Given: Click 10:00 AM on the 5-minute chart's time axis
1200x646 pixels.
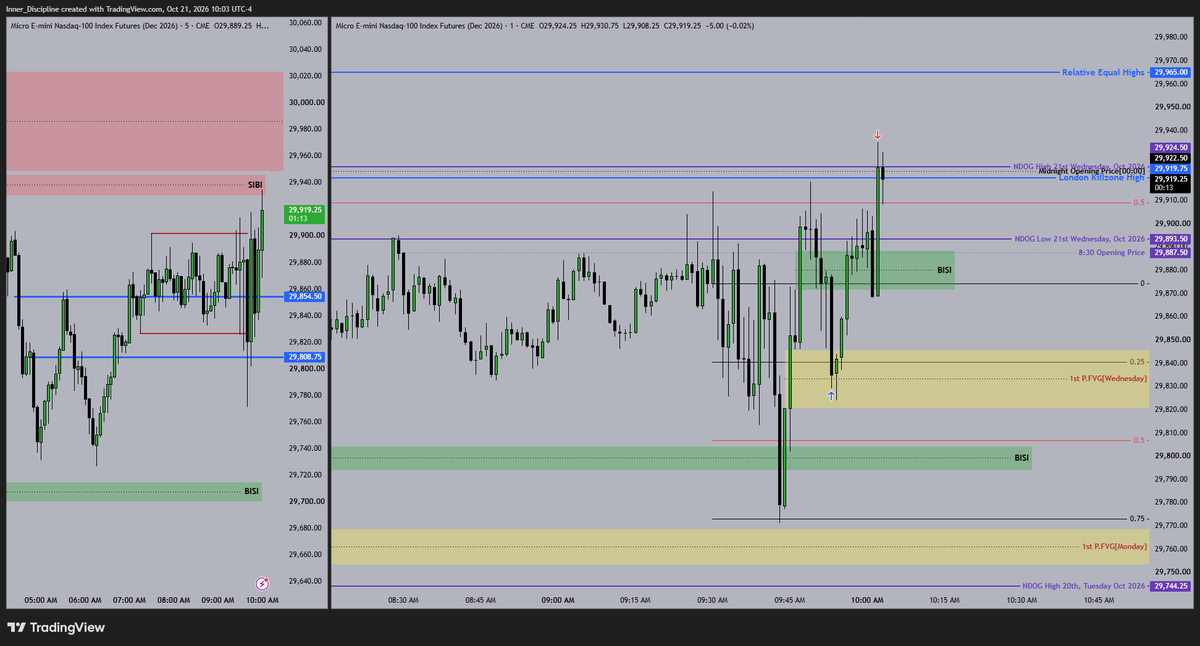Looking at the screenshot, I should tap(260, 600).
